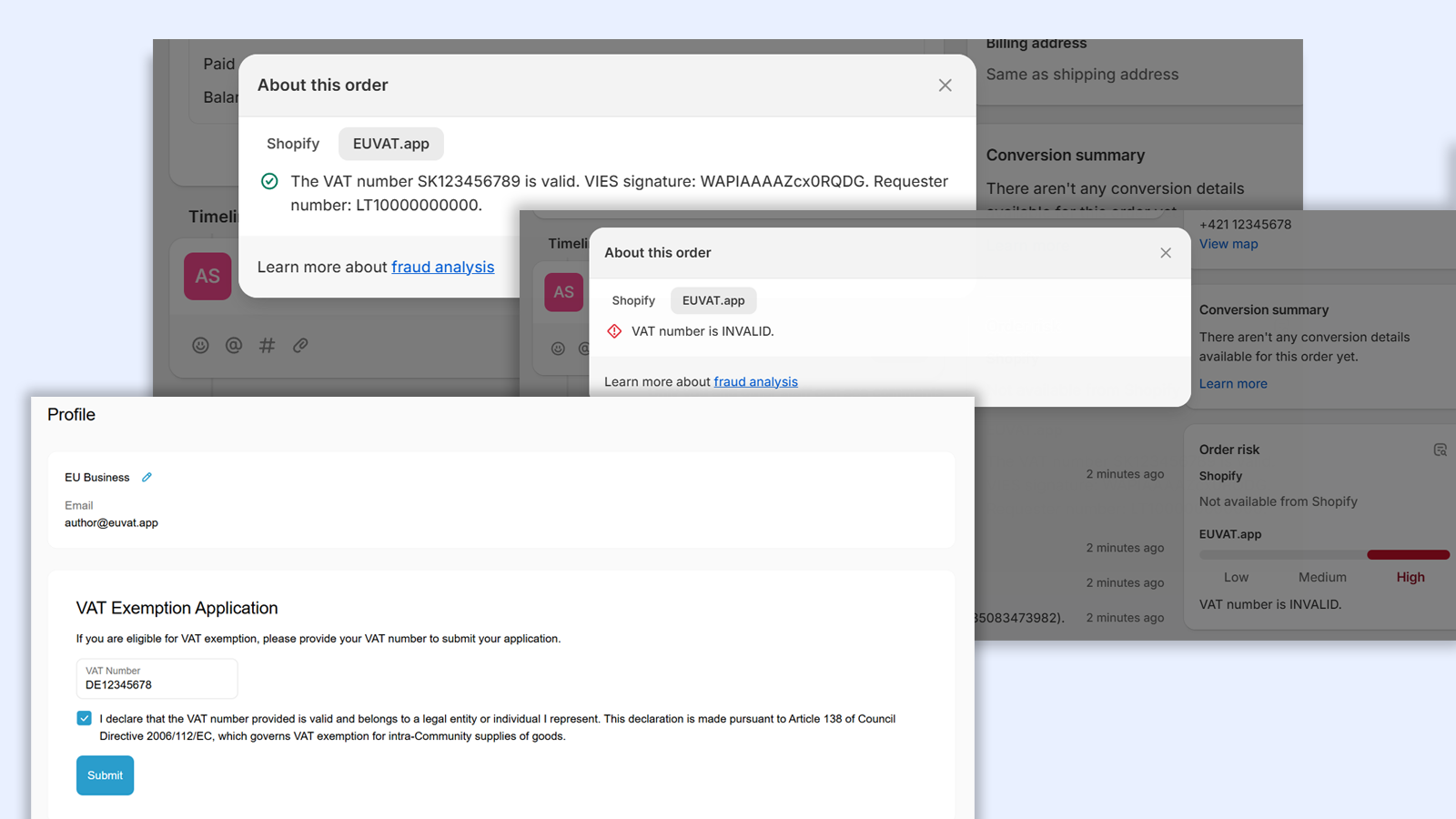
Task: Open the Order risk details icon
Action: [x=1440, y=450]
